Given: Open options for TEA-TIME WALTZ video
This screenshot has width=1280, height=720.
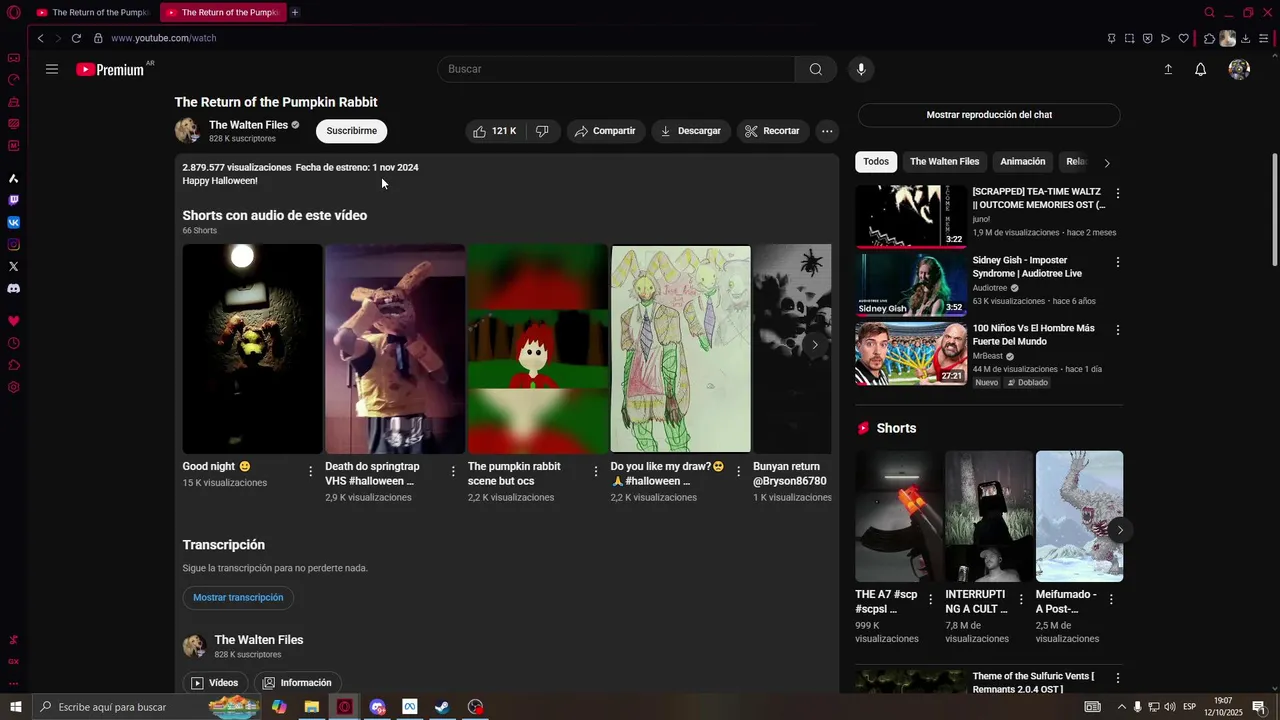Looking at the screenshot, I should (x=1118, y=193).
